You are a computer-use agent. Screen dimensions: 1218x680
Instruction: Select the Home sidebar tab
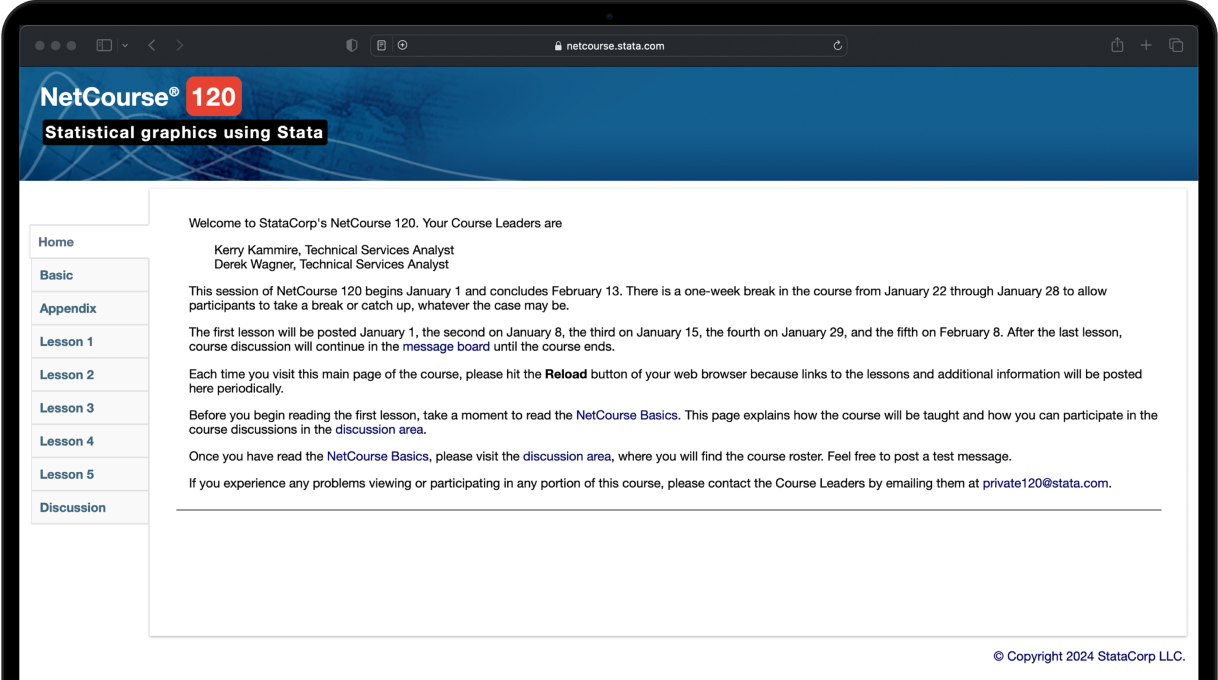tap(57, 242)
